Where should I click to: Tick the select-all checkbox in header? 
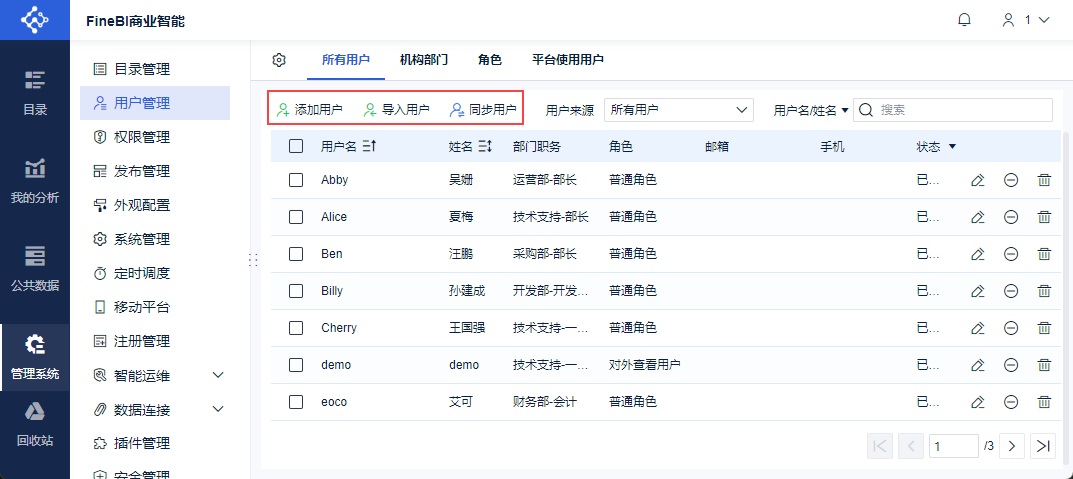pos(296,147)
